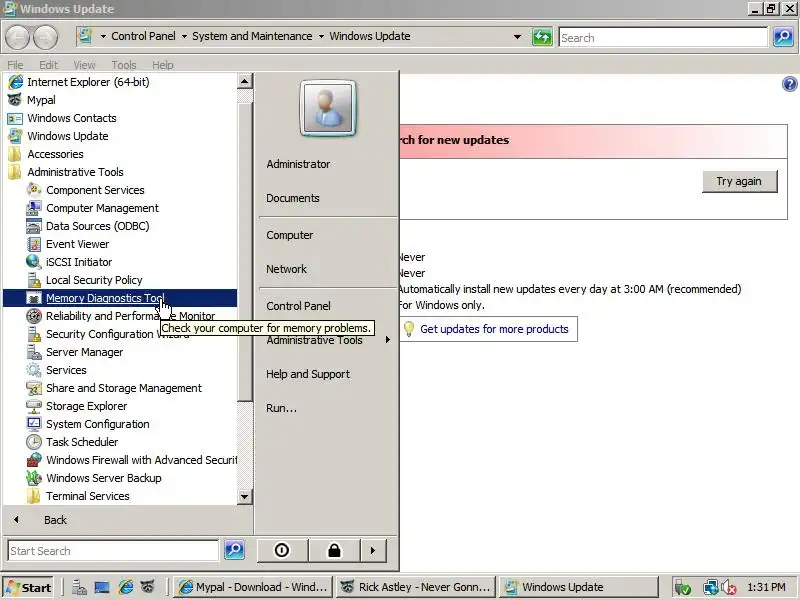
Task: Open System Configuration icon
Action: pyautogui.click(x=34, y=424)
